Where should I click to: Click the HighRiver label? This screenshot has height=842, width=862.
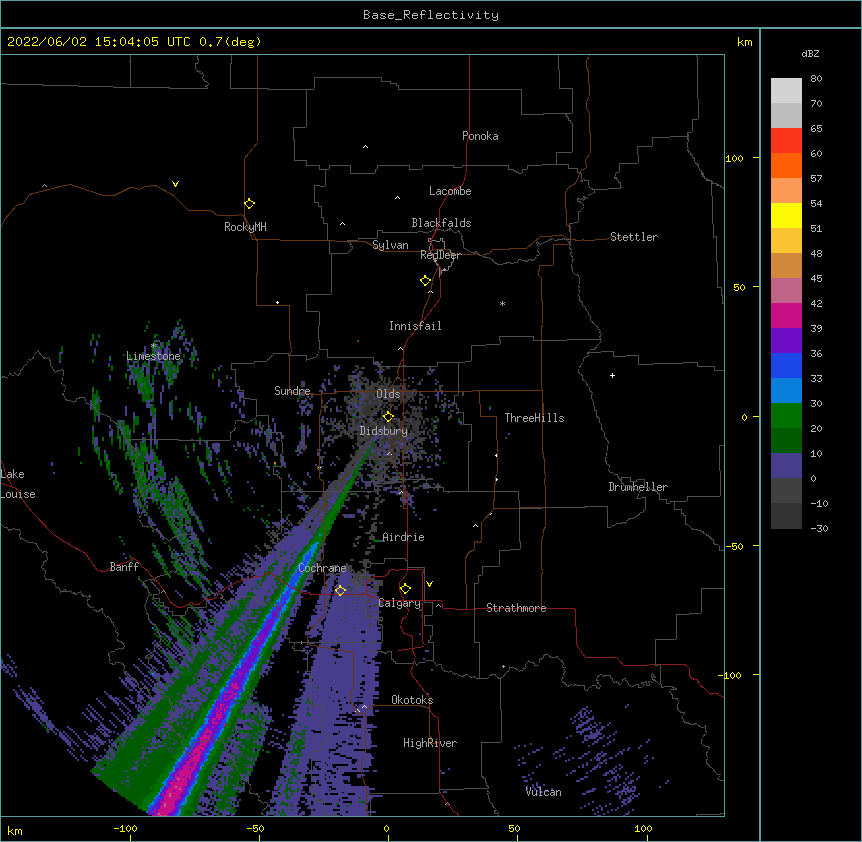click(x=430, y=743)
